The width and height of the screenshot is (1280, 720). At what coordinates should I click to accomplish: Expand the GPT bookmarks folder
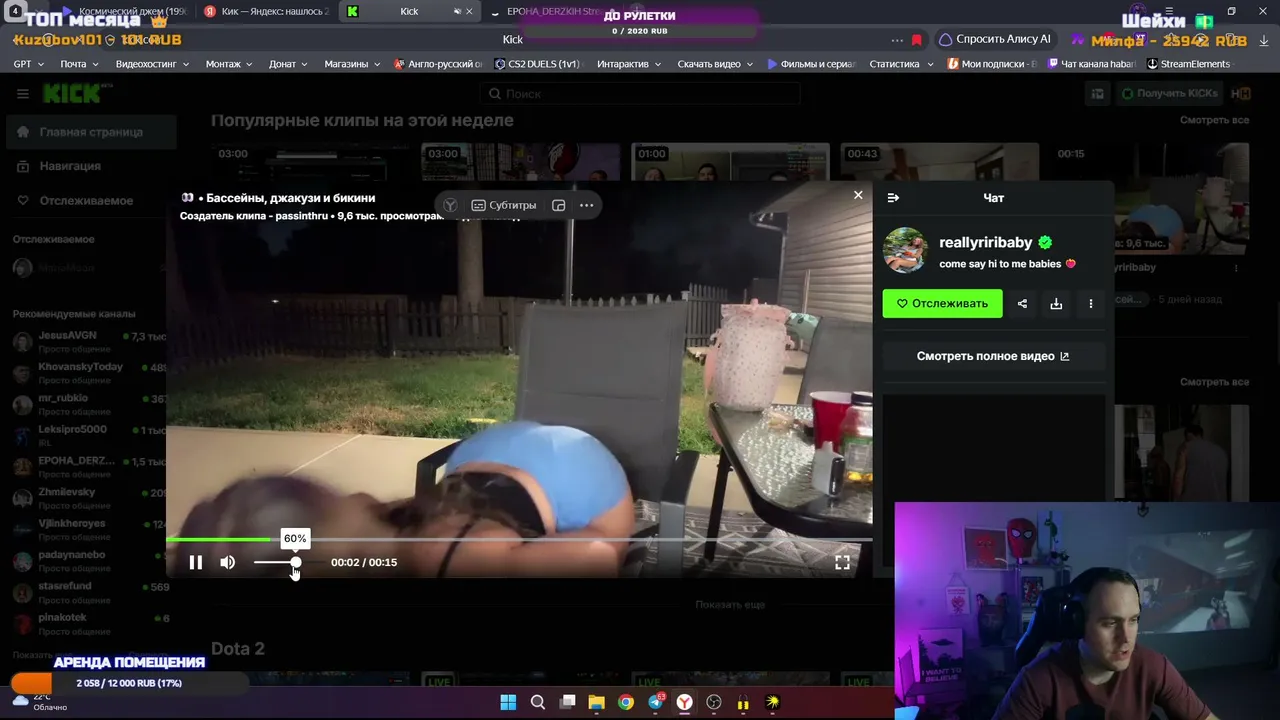pos(28,64)
